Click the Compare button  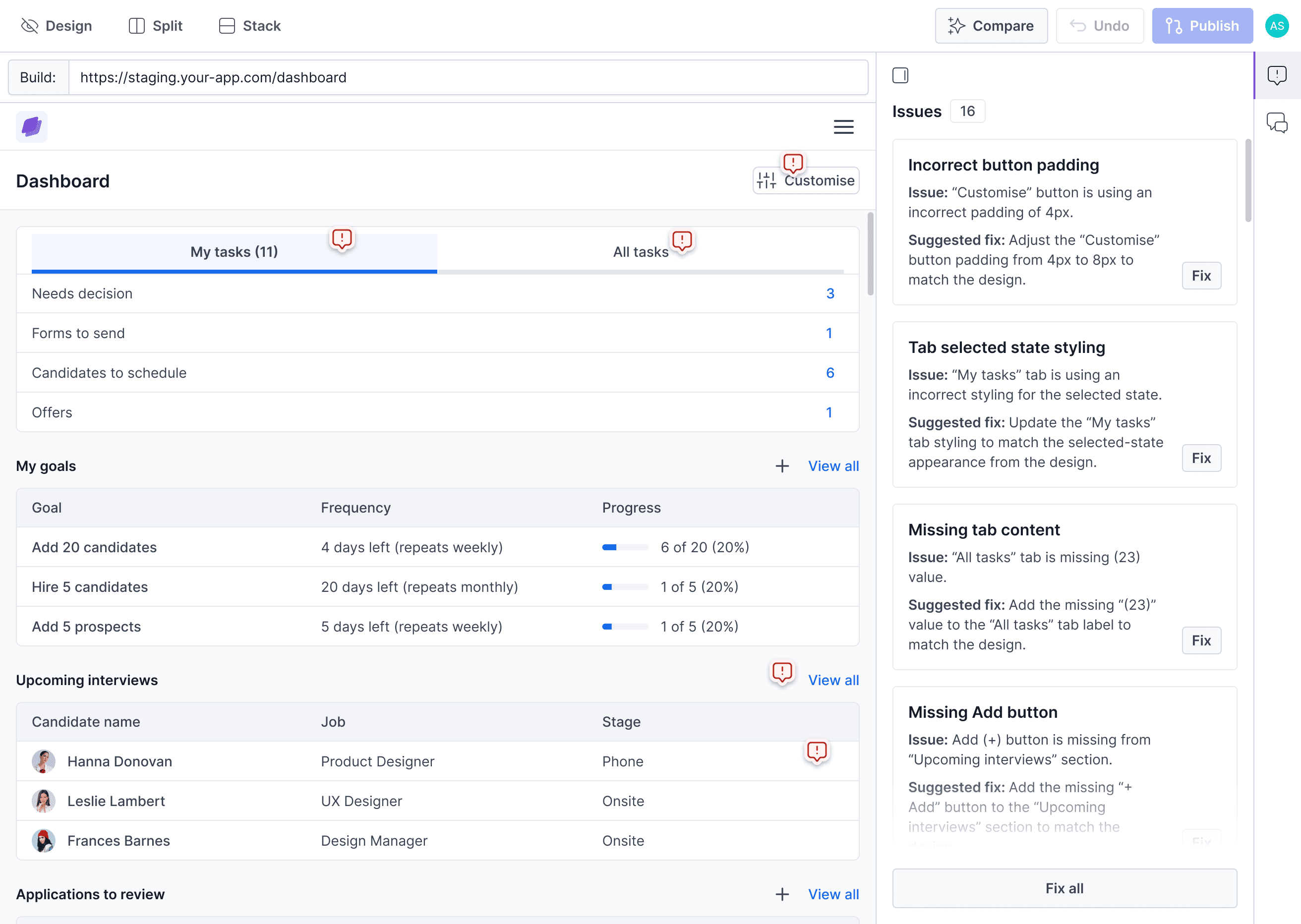click(x=991, y=26)
